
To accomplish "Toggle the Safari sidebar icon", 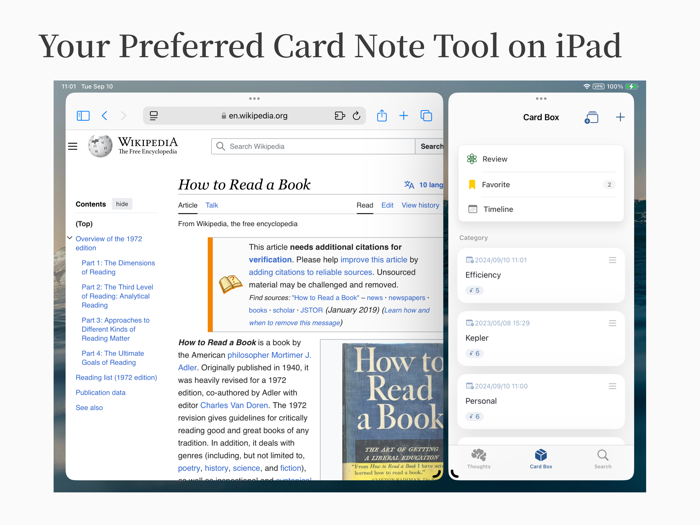I will [83, 116].
